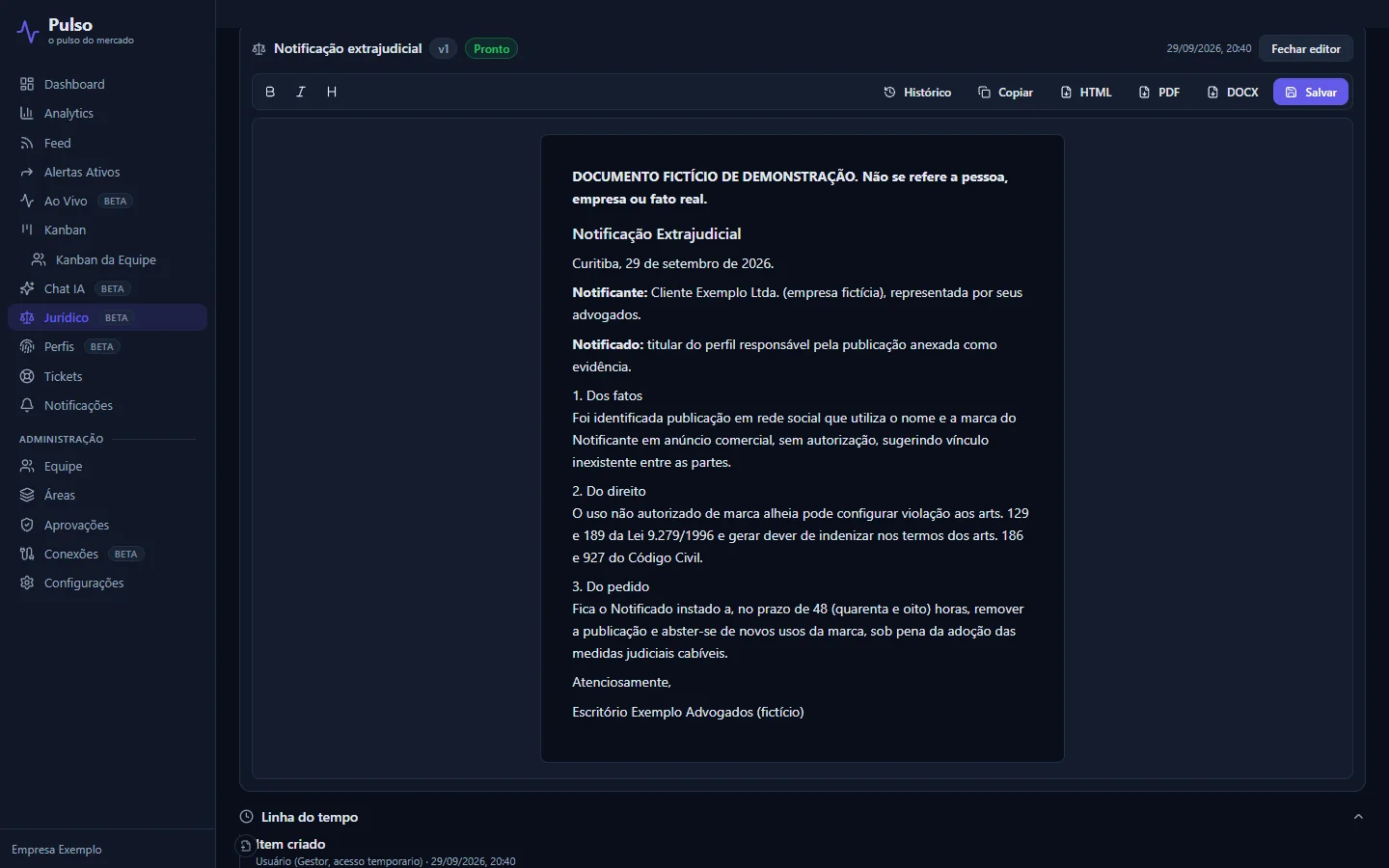This screenshot has width=1389, height=868.
Task: Apply heading format with H button
Action: (x=332, y=92)
